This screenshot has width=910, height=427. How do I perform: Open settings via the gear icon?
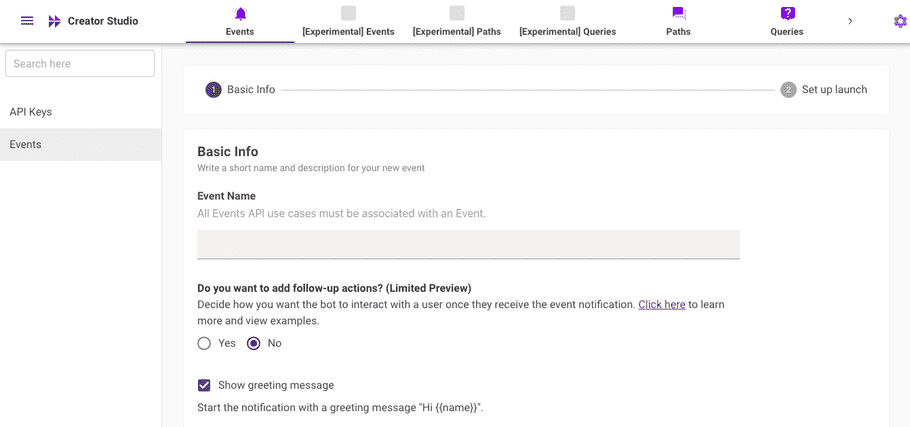pos(900,21)
